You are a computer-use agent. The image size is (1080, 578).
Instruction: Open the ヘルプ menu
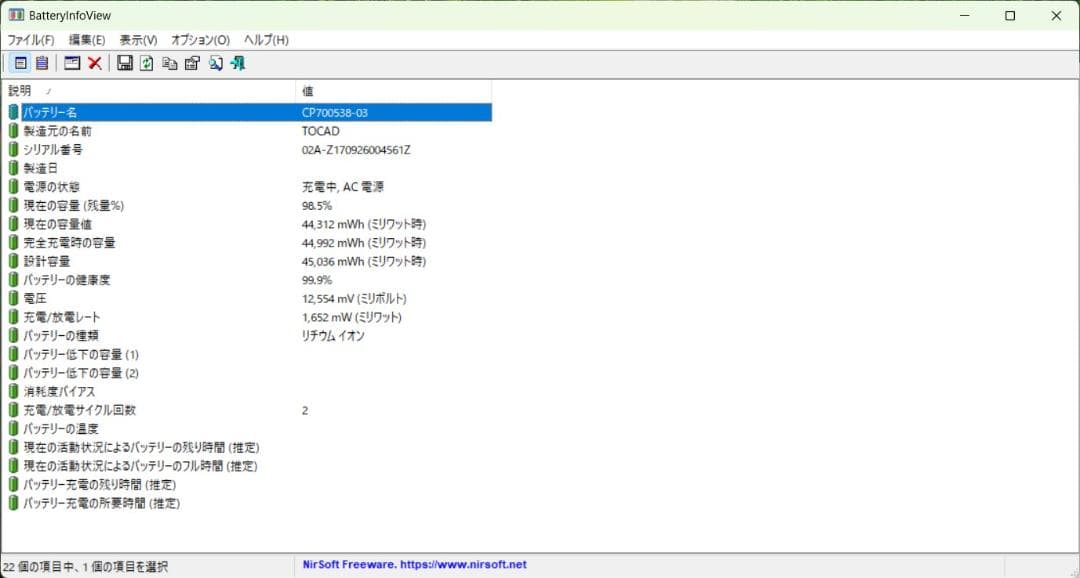coord(263,40)
